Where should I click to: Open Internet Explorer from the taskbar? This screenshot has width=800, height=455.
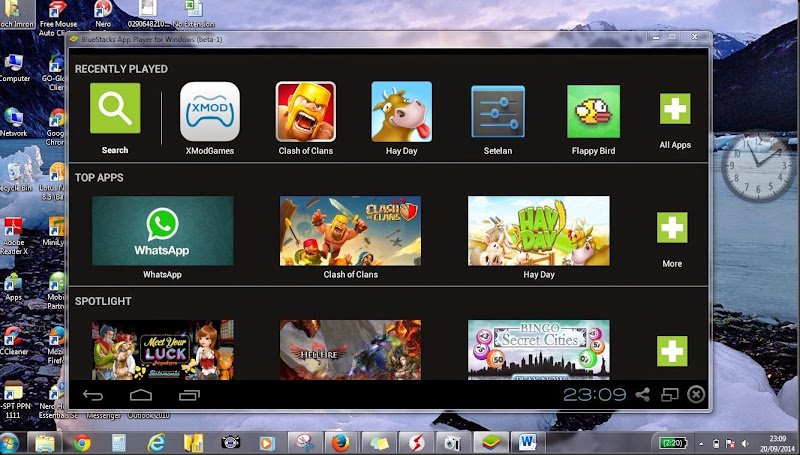pos(156,443)
